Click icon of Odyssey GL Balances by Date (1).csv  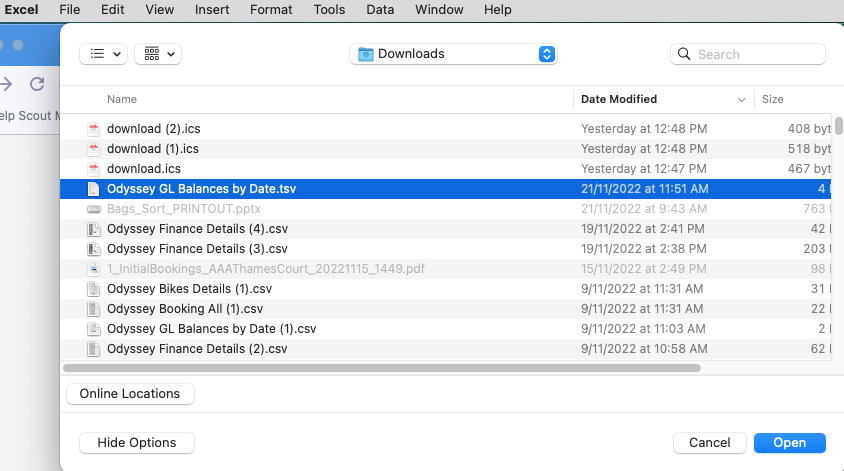[x=94, y=329]
